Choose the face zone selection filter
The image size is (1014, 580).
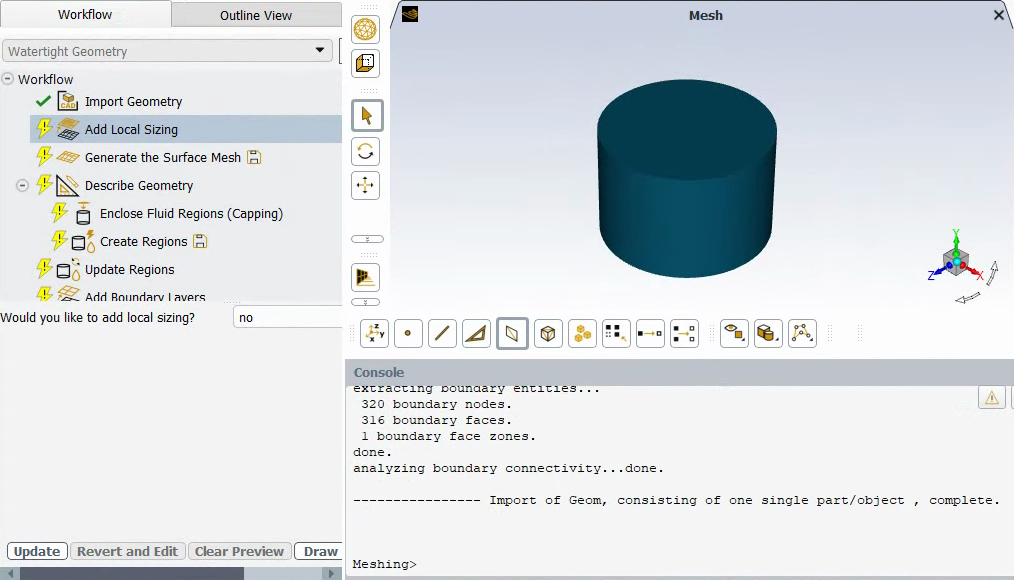click(512, 333)
